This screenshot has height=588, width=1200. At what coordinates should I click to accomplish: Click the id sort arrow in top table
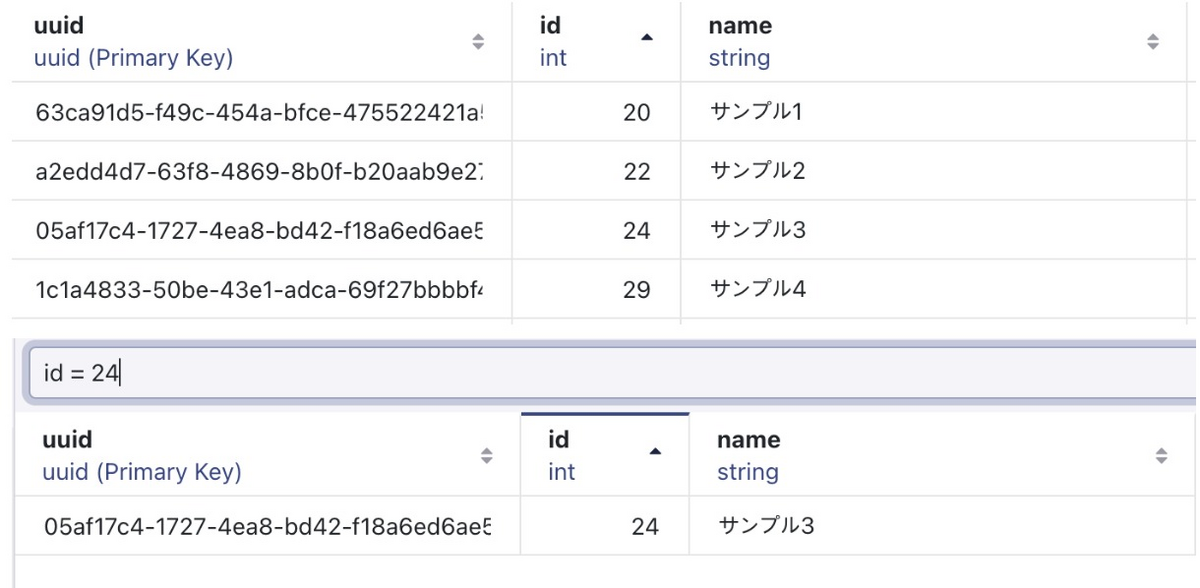tap(647, 37)
